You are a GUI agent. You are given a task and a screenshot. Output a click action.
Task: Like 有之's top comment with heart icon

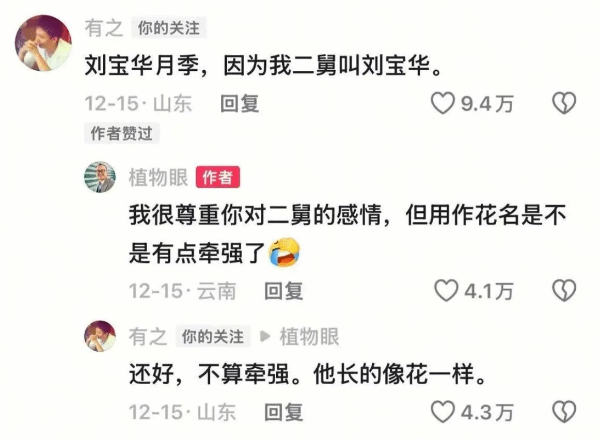click(x=442, y=103)
